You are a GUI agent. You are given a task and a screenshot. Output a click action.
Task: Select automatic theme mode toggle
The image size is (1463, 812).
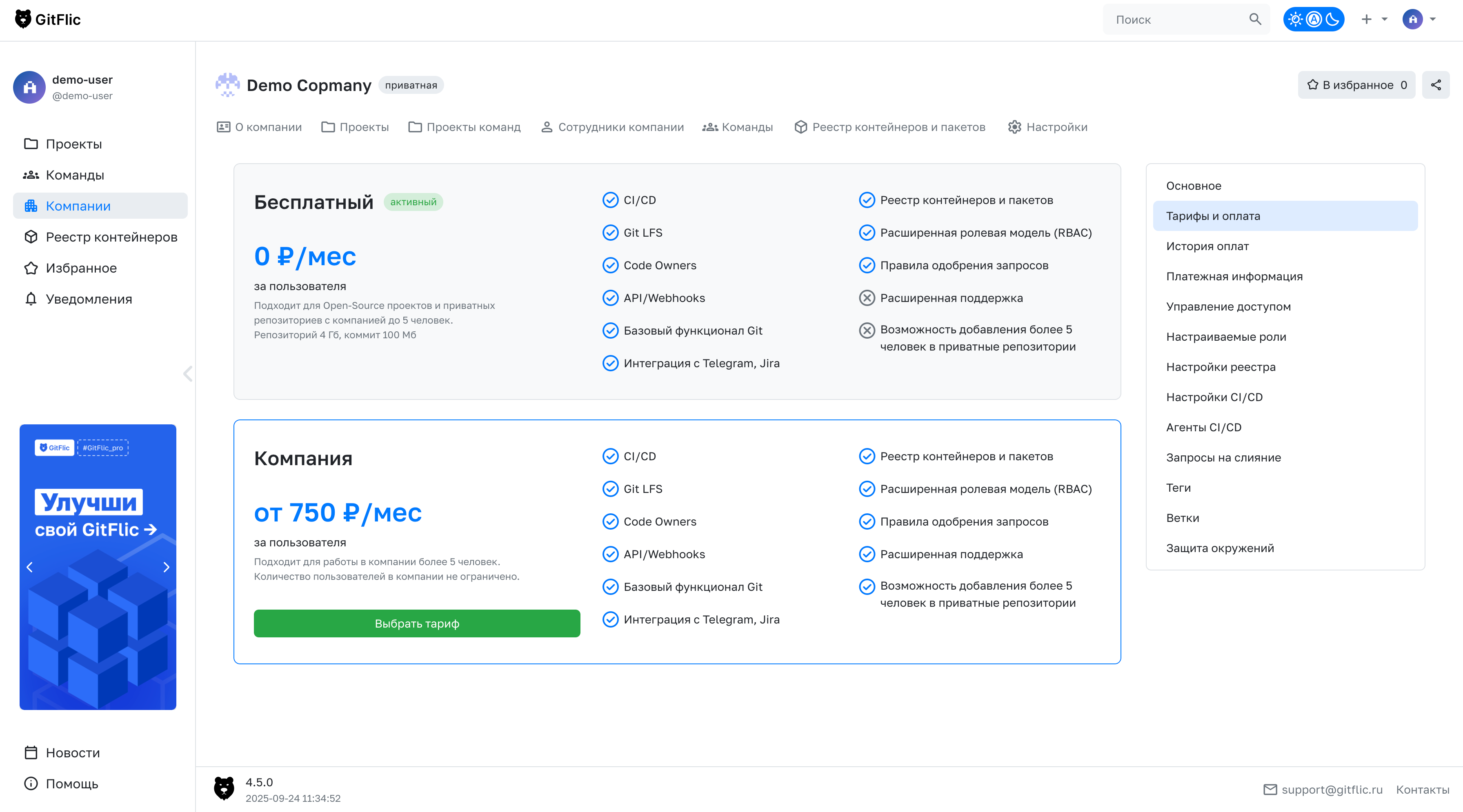point(1314,19)
